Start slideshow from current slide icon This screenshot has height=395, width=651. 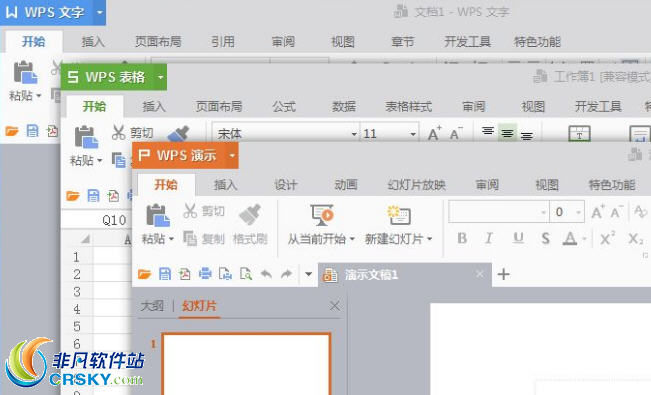(x=322, y=215)
